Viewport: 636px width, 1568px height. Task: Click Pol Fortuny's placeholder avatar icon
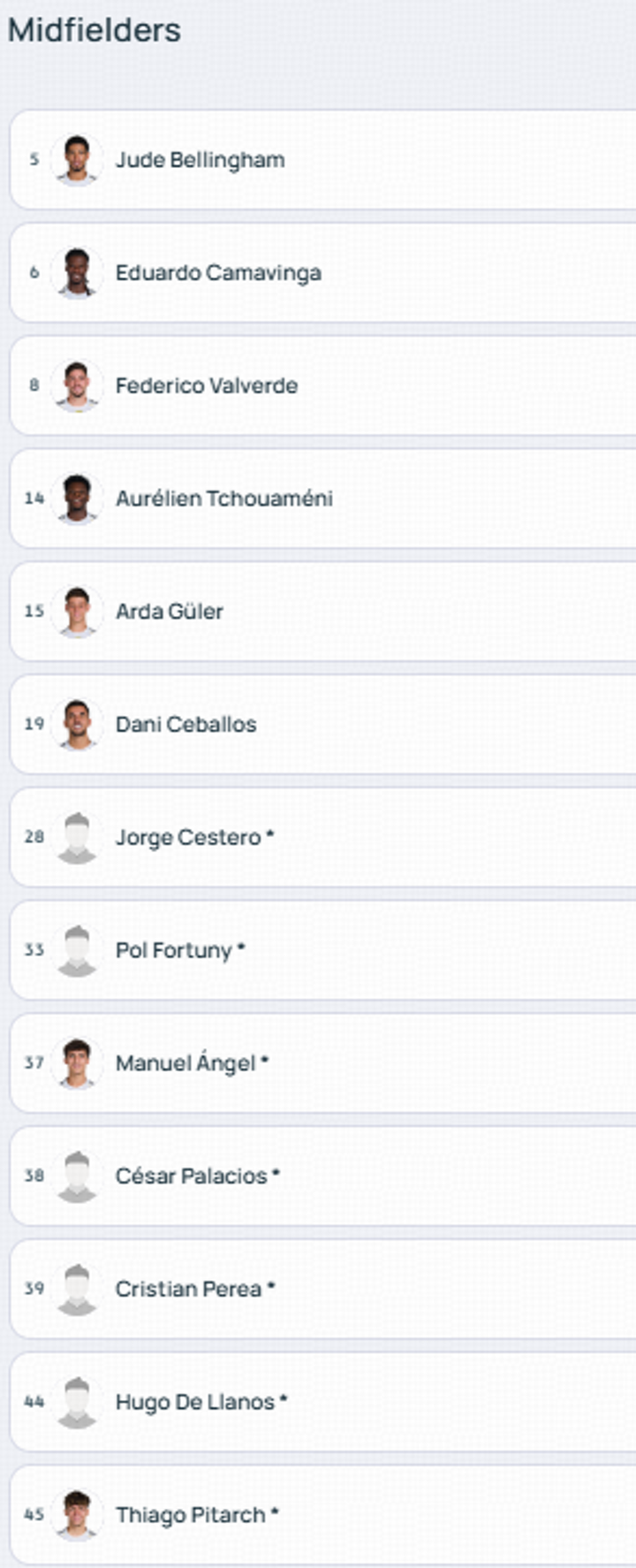coord(77,950)
